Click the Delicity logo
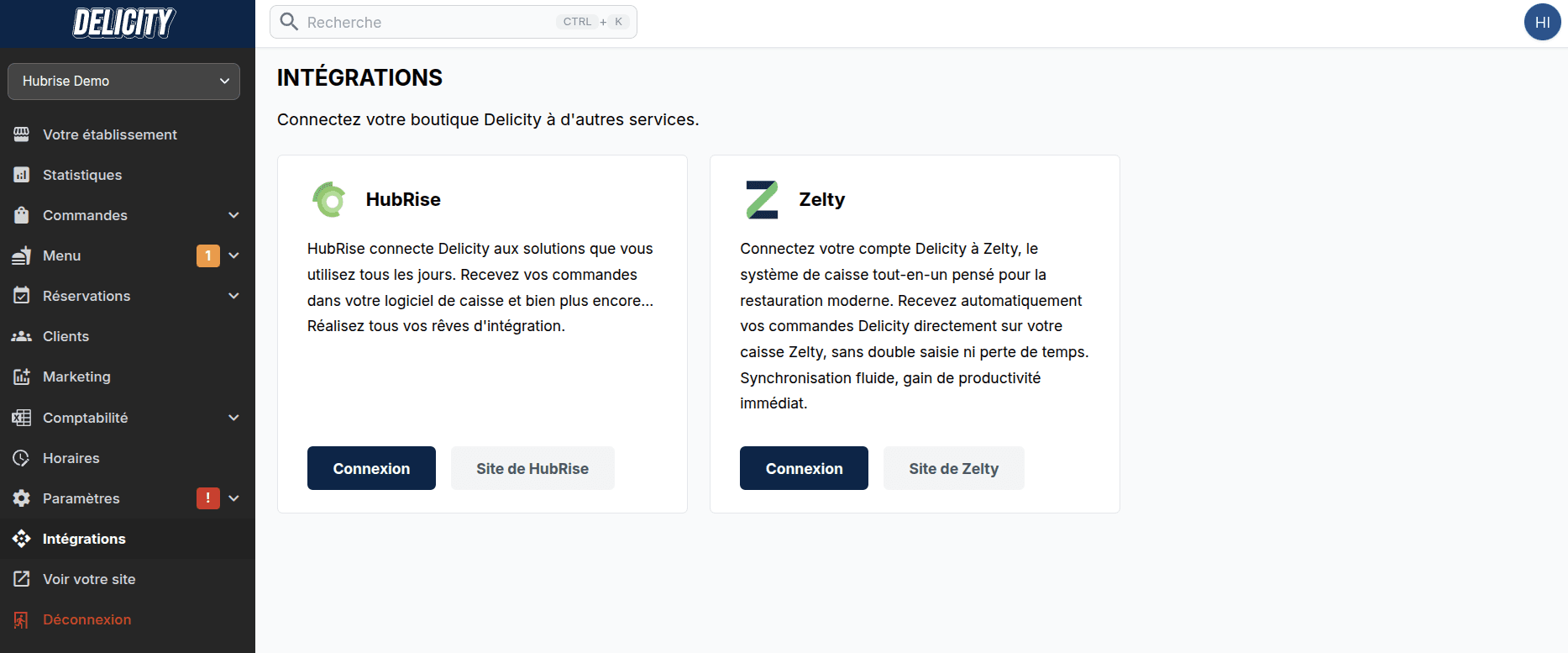The height and width of the screenshot is (653, 1568). tap(124, 23)
